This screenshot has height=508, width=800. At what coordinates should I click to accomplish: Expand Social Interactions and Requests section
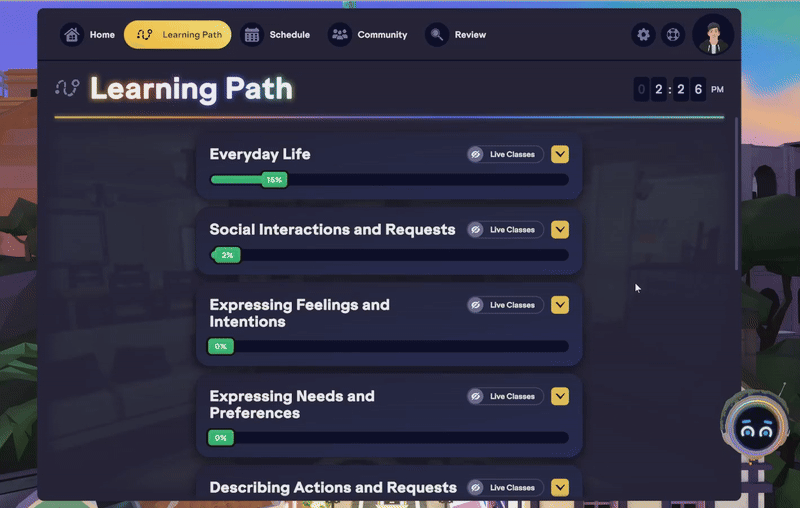pyautogui.click(x=560, y=230)
